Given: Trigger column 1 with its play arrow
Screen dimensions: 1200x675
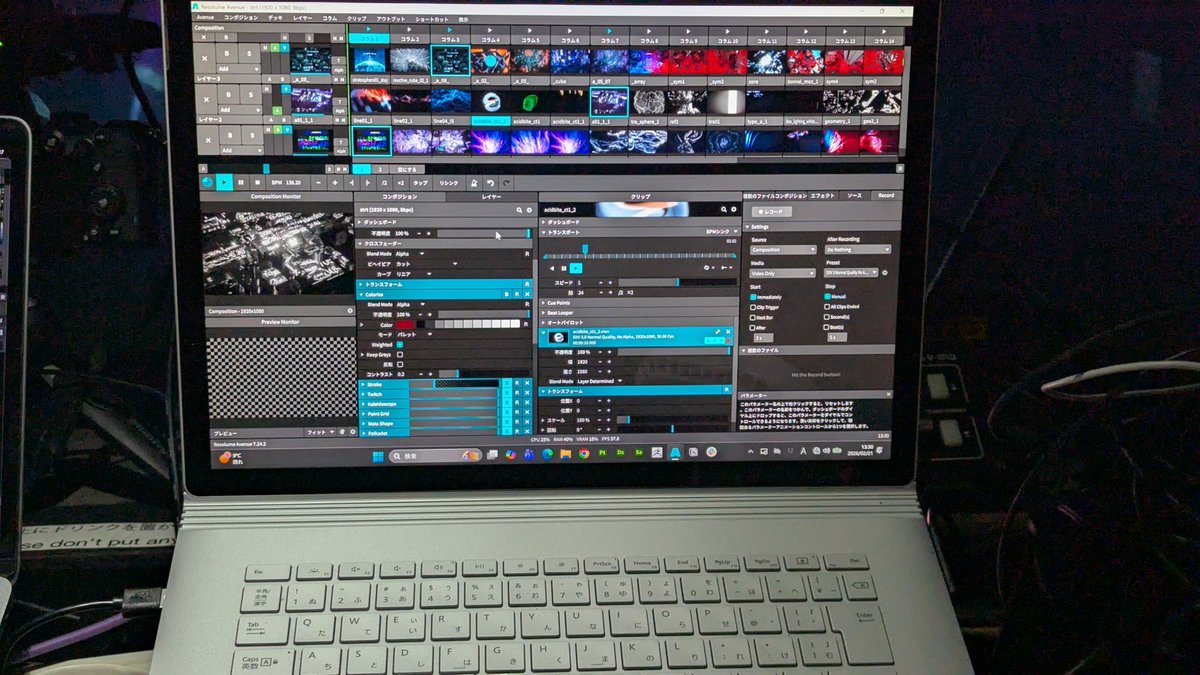Looking at the screenshot, I should click(x=369, y=29).
